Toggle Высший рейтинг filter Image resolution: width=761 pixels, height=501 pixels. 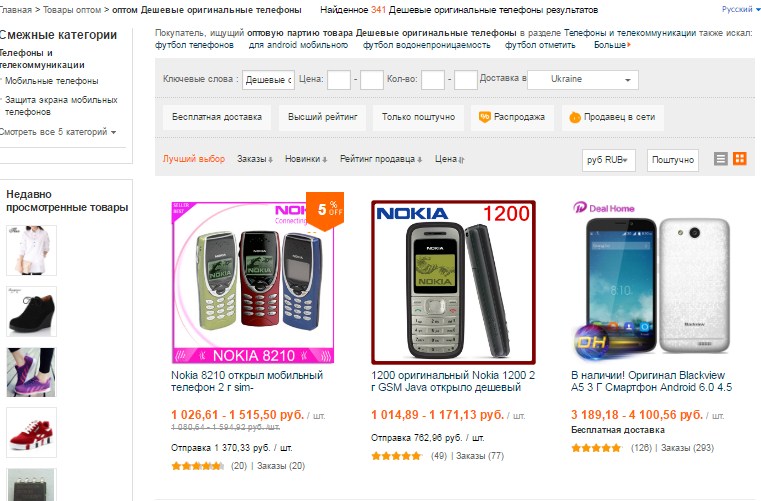coord(322,117)
